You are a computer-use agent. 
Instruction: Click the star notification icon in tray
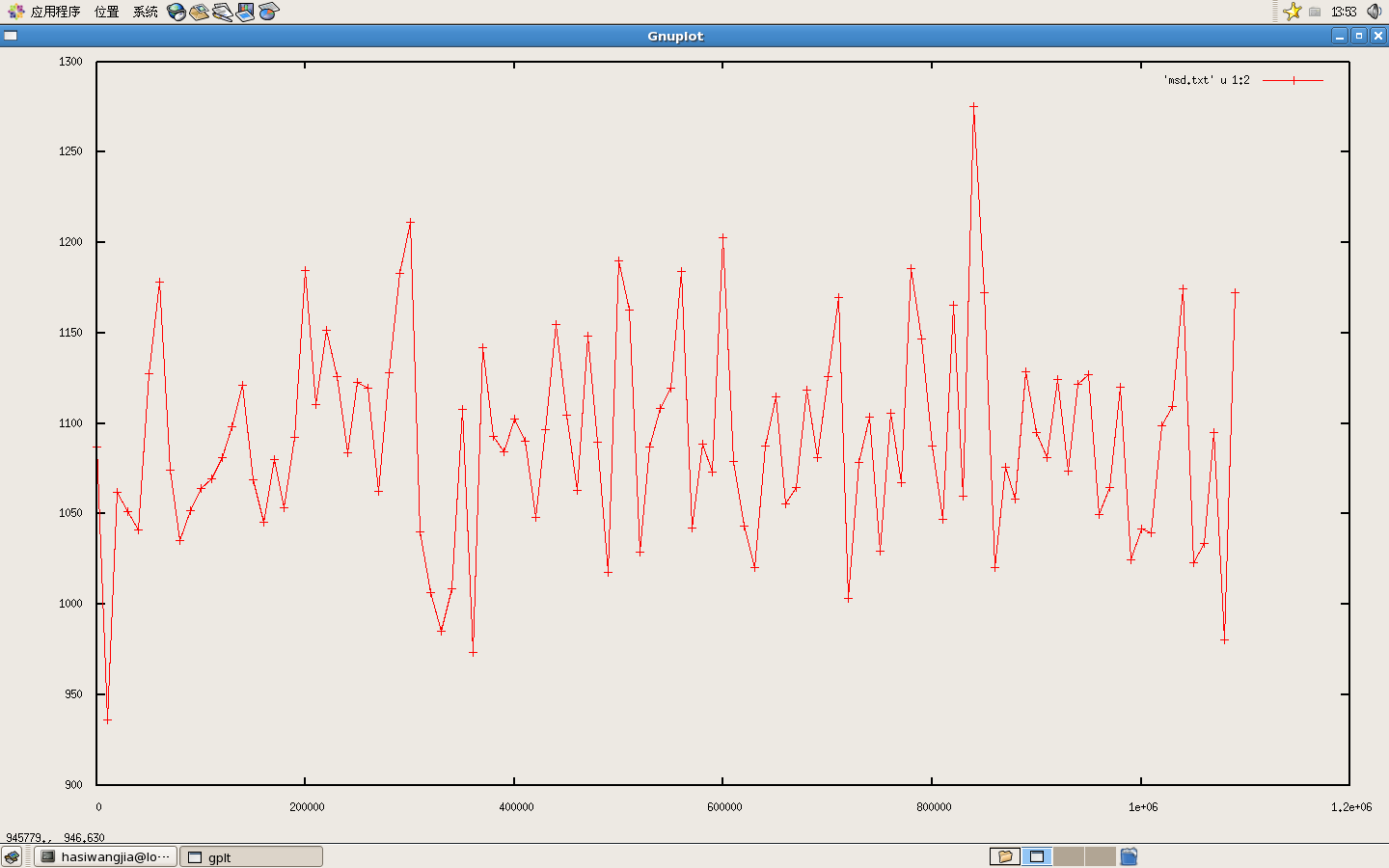[1293, 12]
